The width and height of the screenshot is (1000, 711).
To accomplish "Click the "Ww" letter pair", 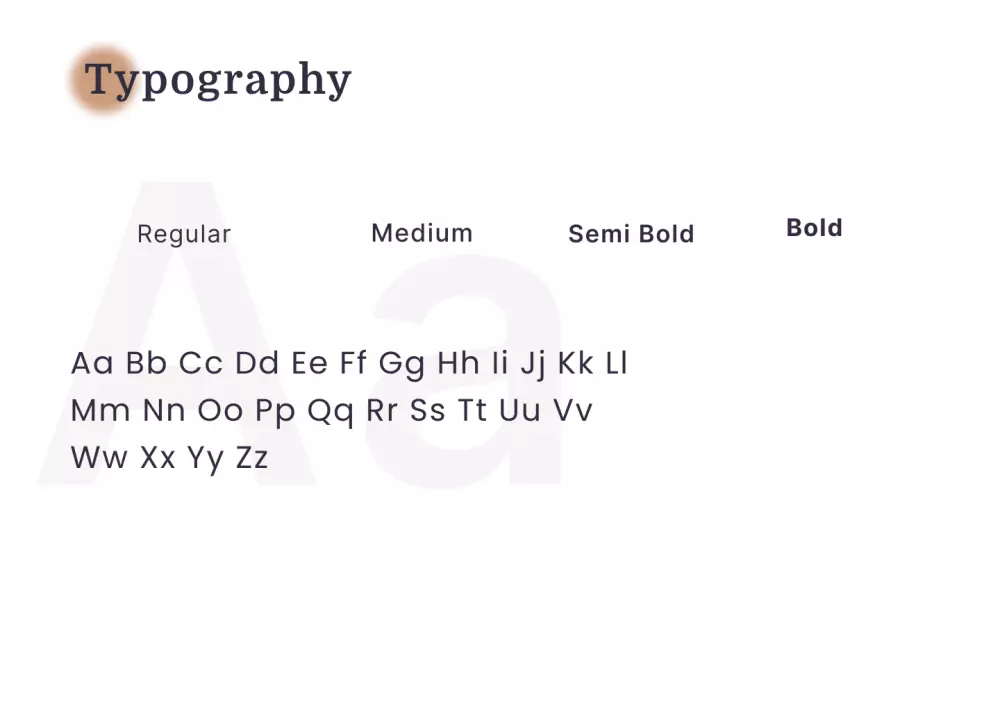I will point(99,458).
